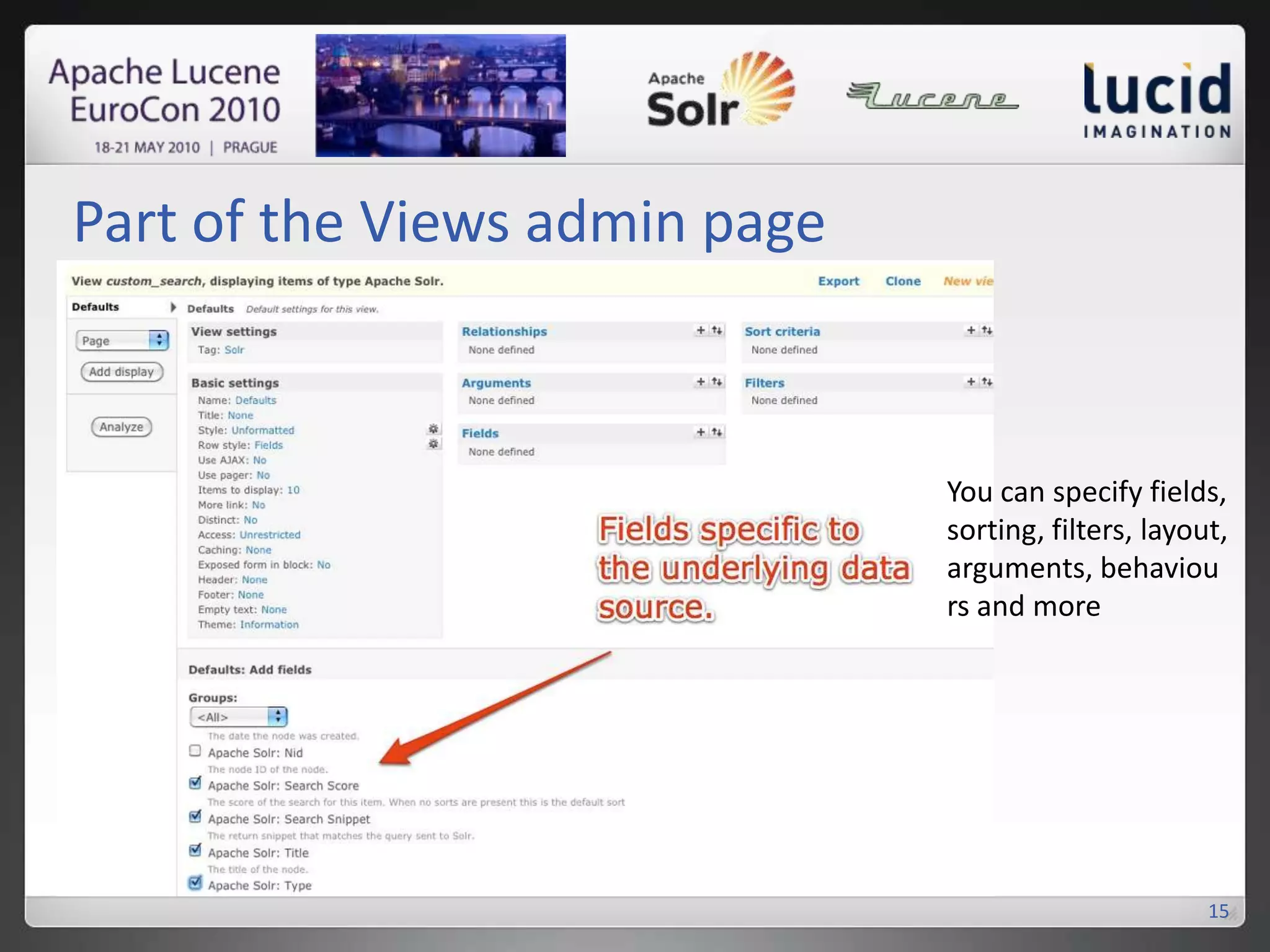Select the Defaults display tab
This screenshot has height=952, width=1270.
95,307
